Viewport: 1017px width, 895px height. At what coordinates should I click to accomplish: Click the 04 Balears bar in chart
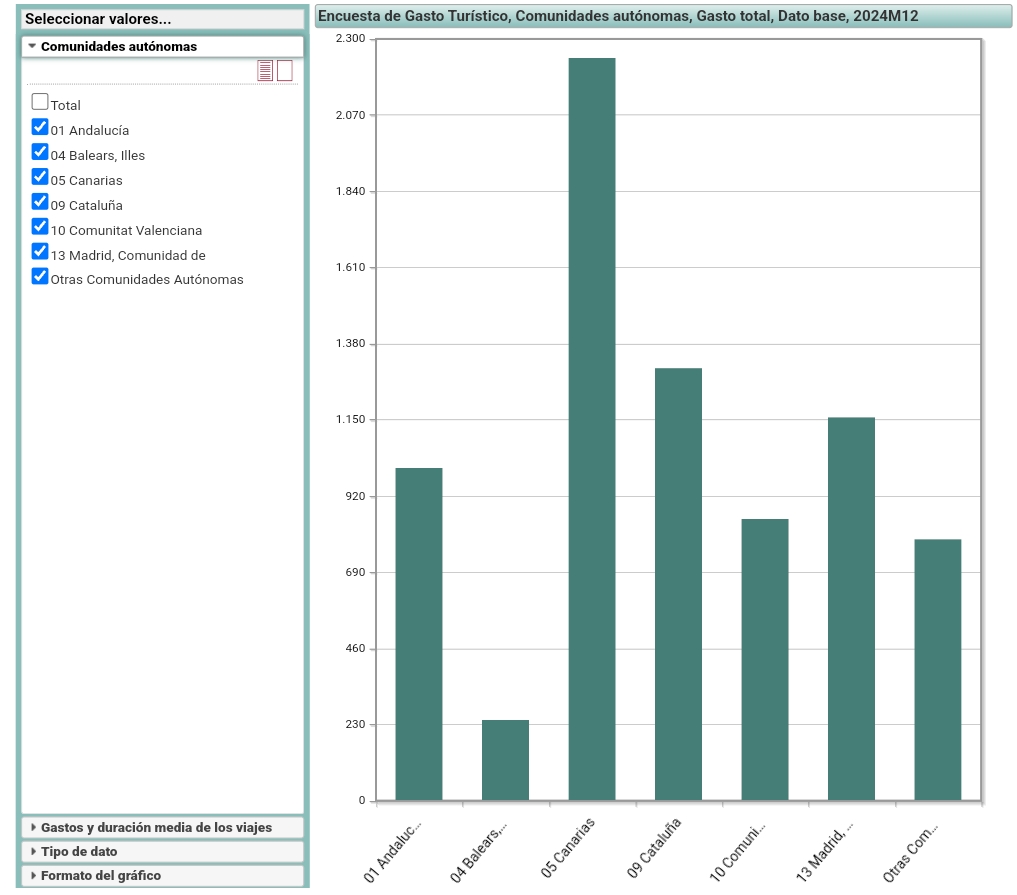[x=505, y=760]
